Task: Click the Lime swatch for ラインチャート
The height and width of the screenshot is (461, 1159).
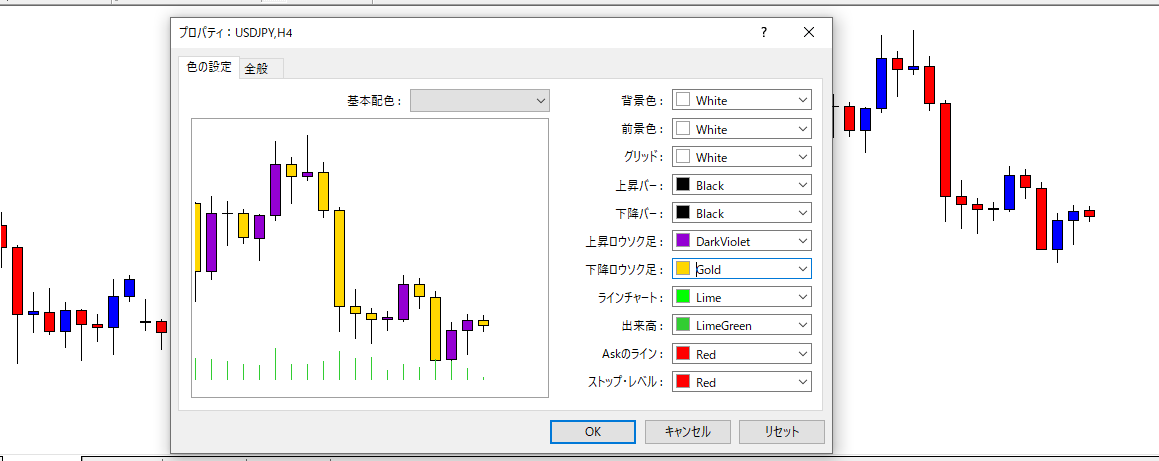Action: pos(684,297)
